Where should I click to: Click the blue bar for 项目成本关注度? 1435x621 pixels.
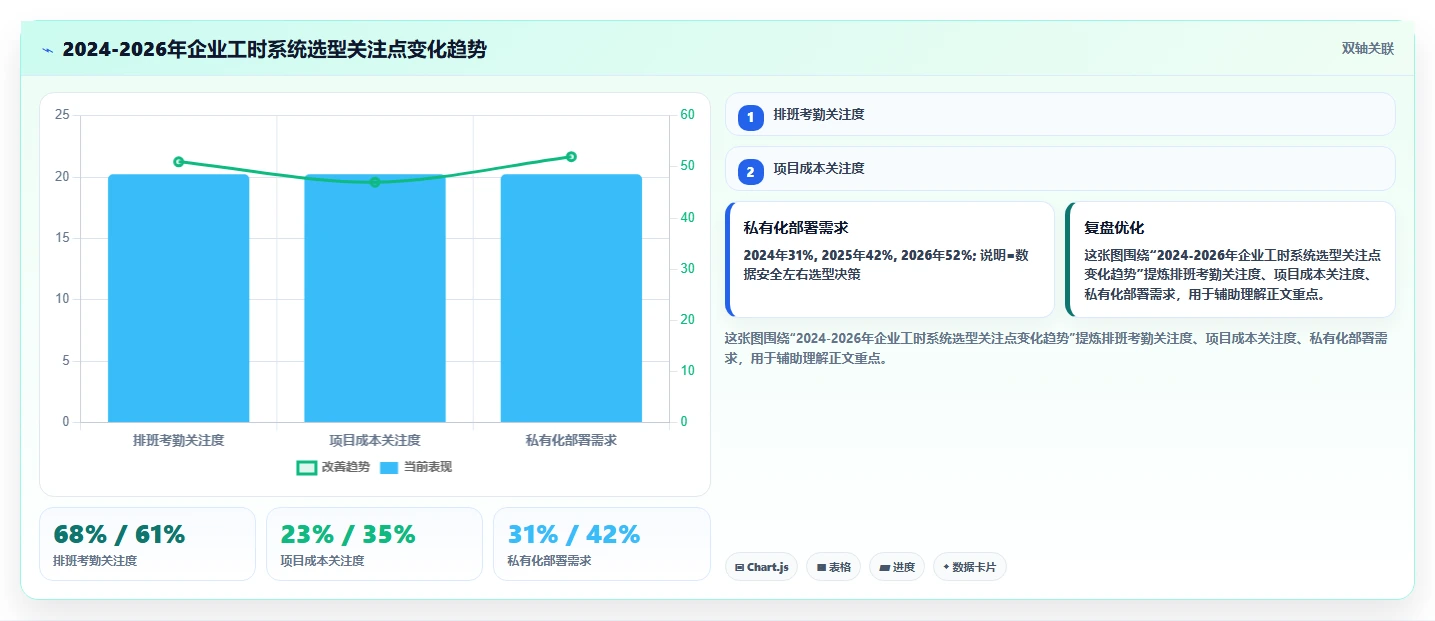(375, 298)
